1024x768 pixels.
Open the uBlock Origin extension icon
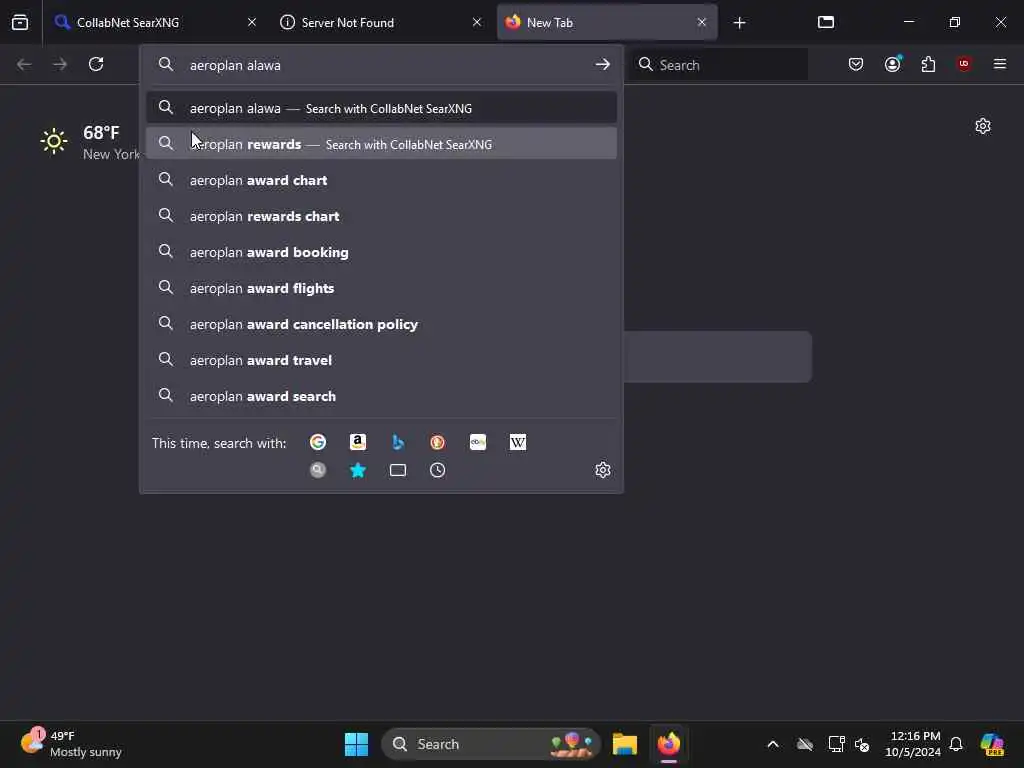[x=964, y=64]
